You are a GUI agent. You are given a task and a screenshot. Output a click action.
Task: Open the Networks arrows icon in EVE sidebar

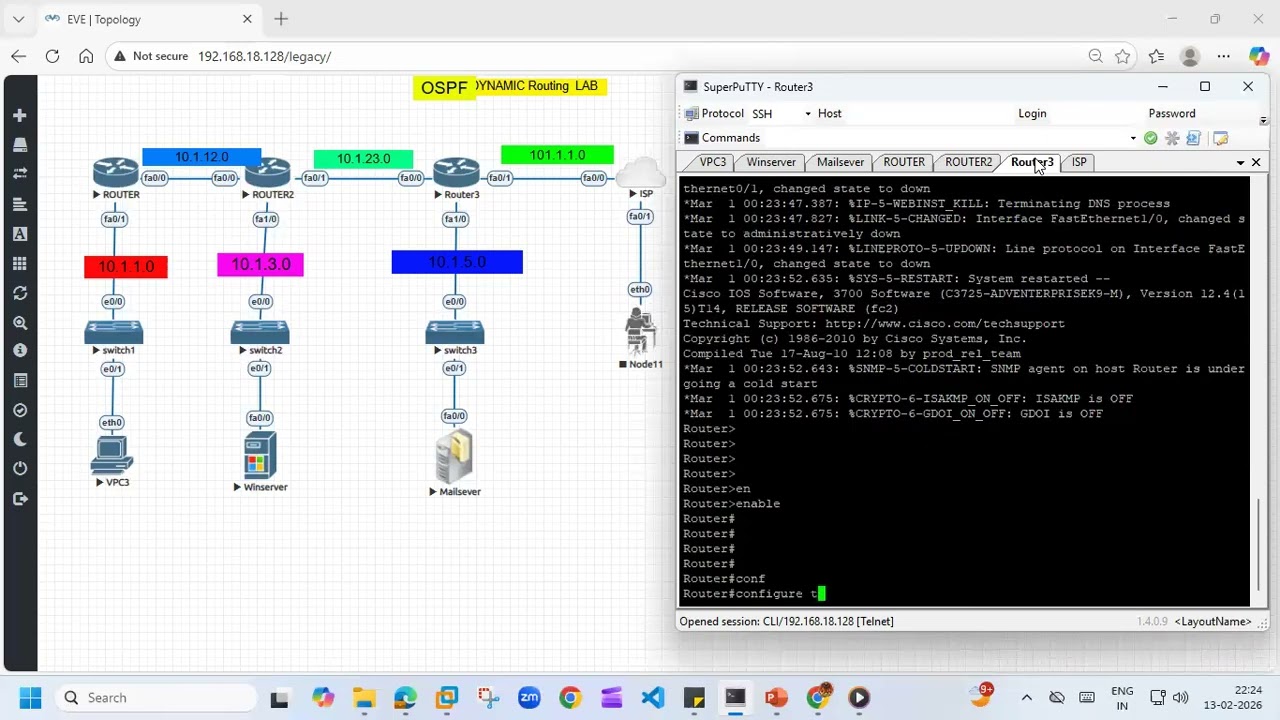19,174
